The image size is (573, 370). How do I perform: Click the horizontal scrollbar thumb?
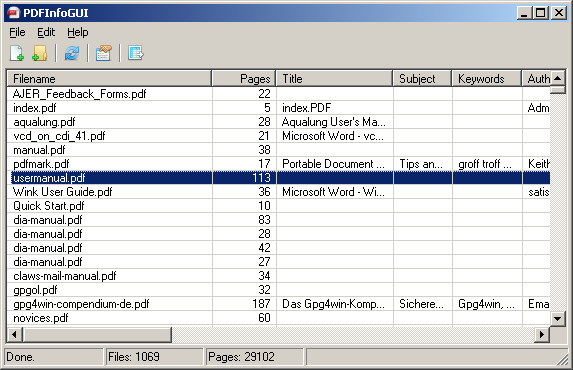[97, 334]
